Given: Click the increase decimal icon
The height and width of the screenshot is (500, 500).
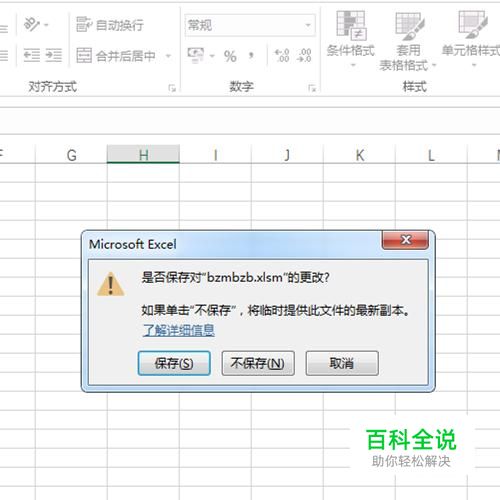Looking at the screenshot, I should click(x=282, y=55).
